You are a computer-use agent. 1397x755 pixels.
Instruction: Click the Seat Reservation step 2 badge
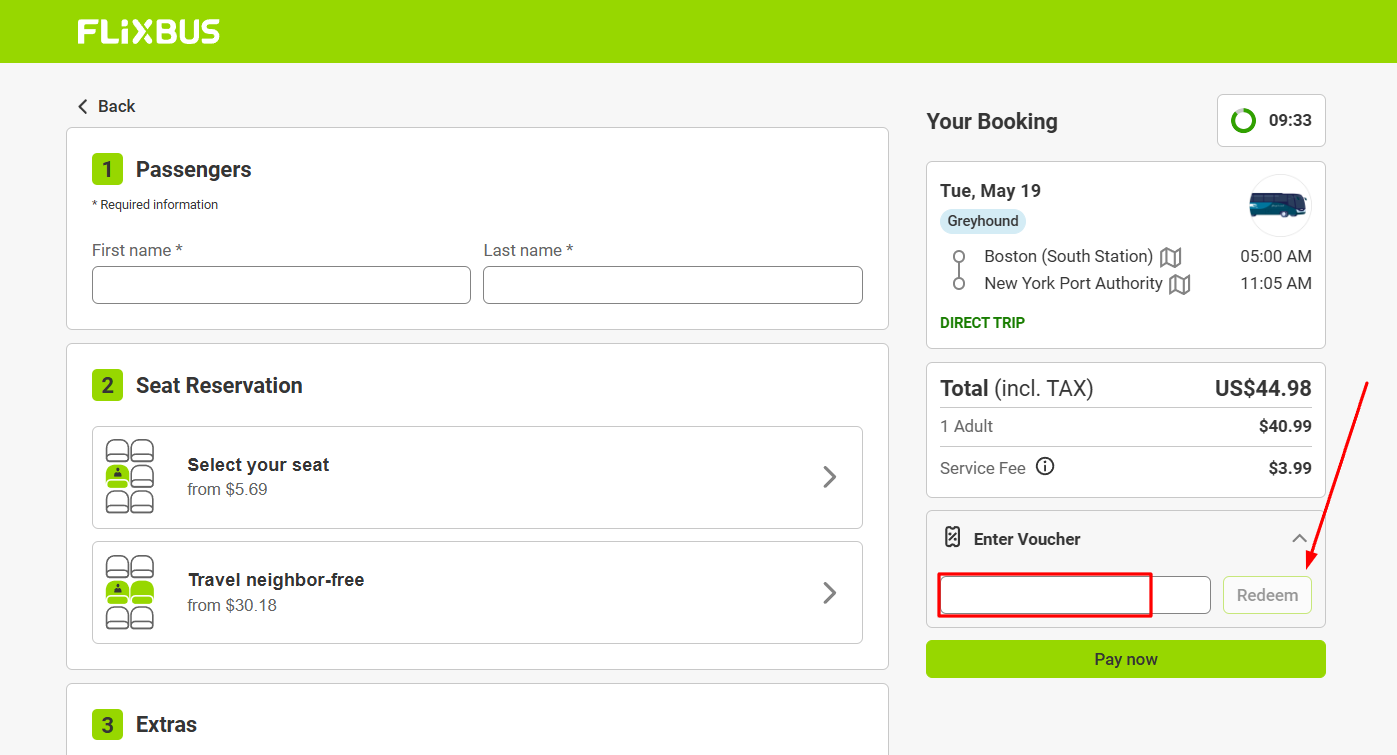click(107, 385)
